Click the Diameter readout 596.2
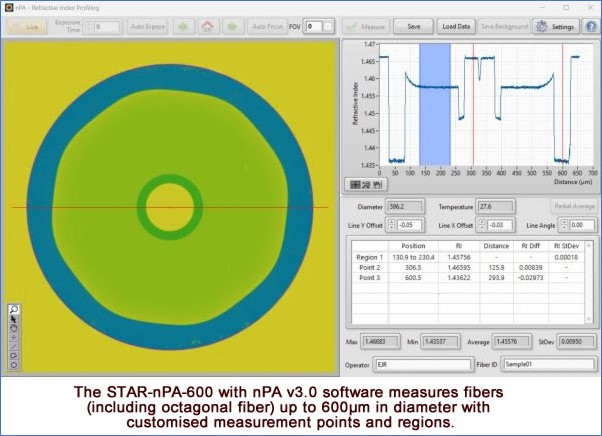The image size is (602, 436). [405, 206]
